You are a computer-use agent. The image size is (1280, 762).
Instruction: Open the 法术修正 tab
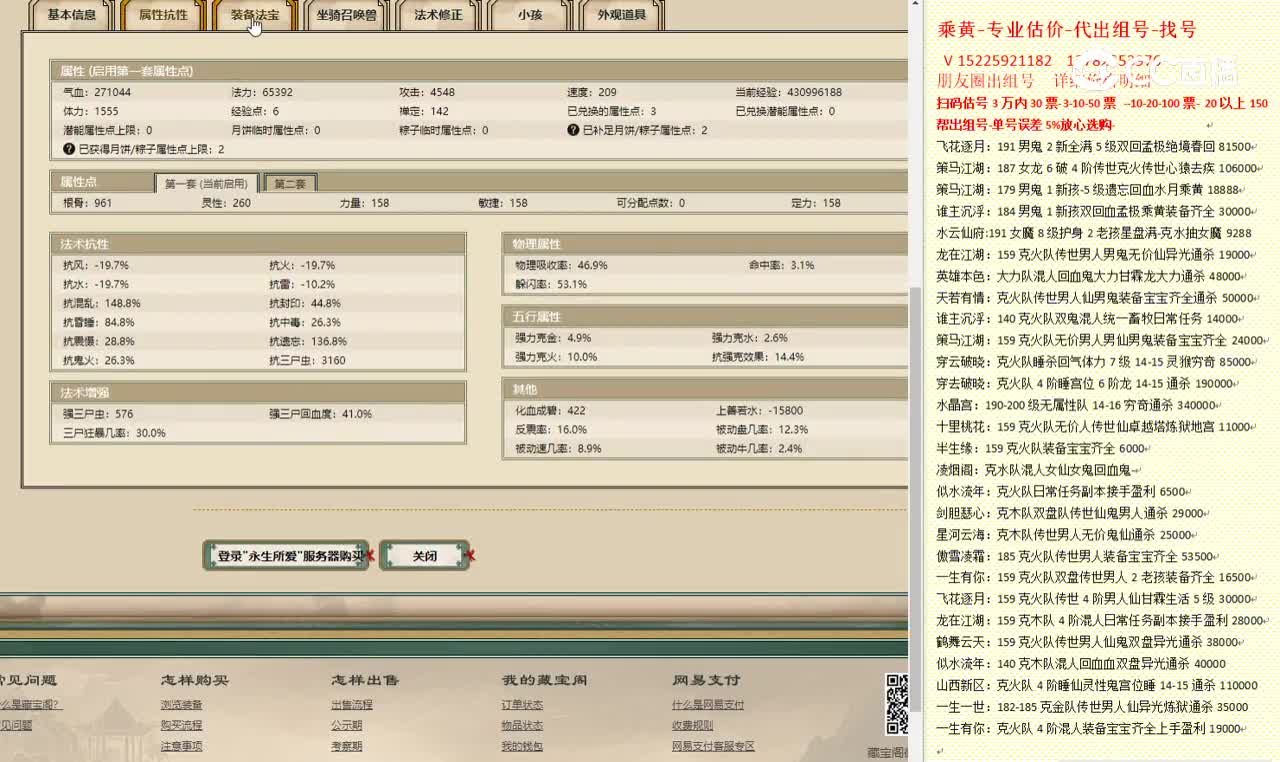[438, 14]
